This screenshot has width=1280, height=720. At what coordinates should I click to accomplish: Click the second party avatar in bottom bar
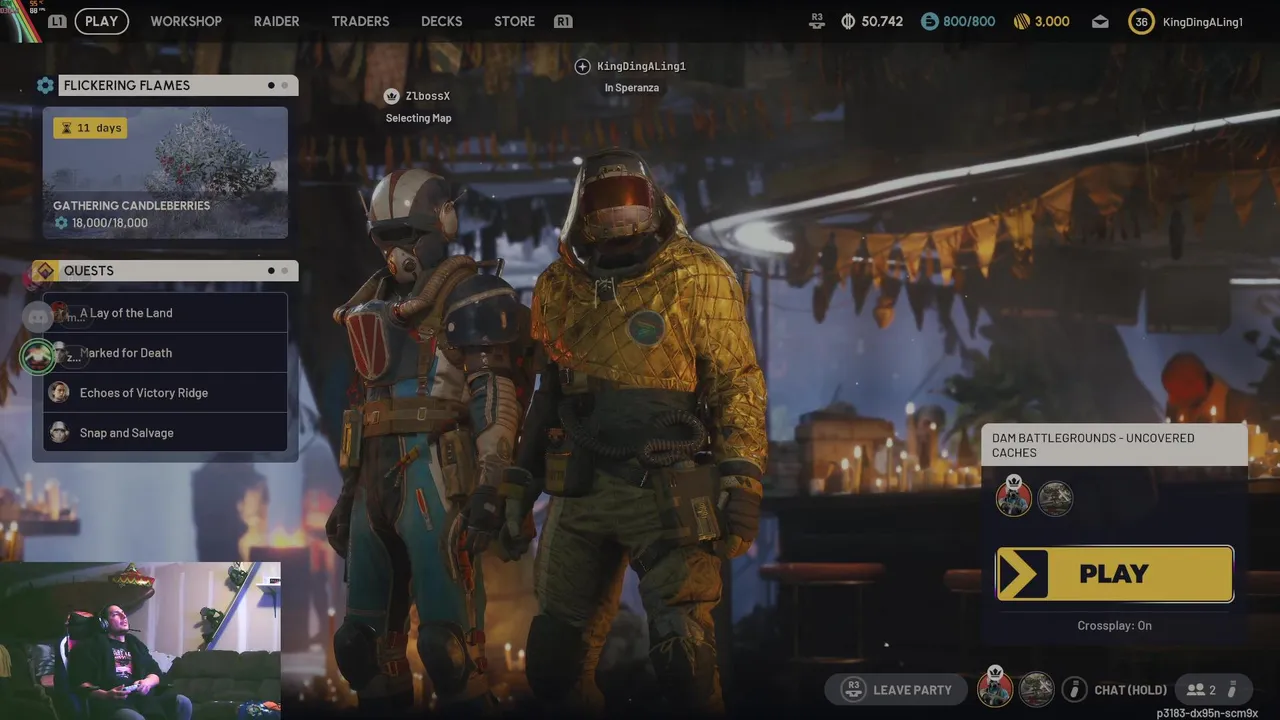(1037, 690)
